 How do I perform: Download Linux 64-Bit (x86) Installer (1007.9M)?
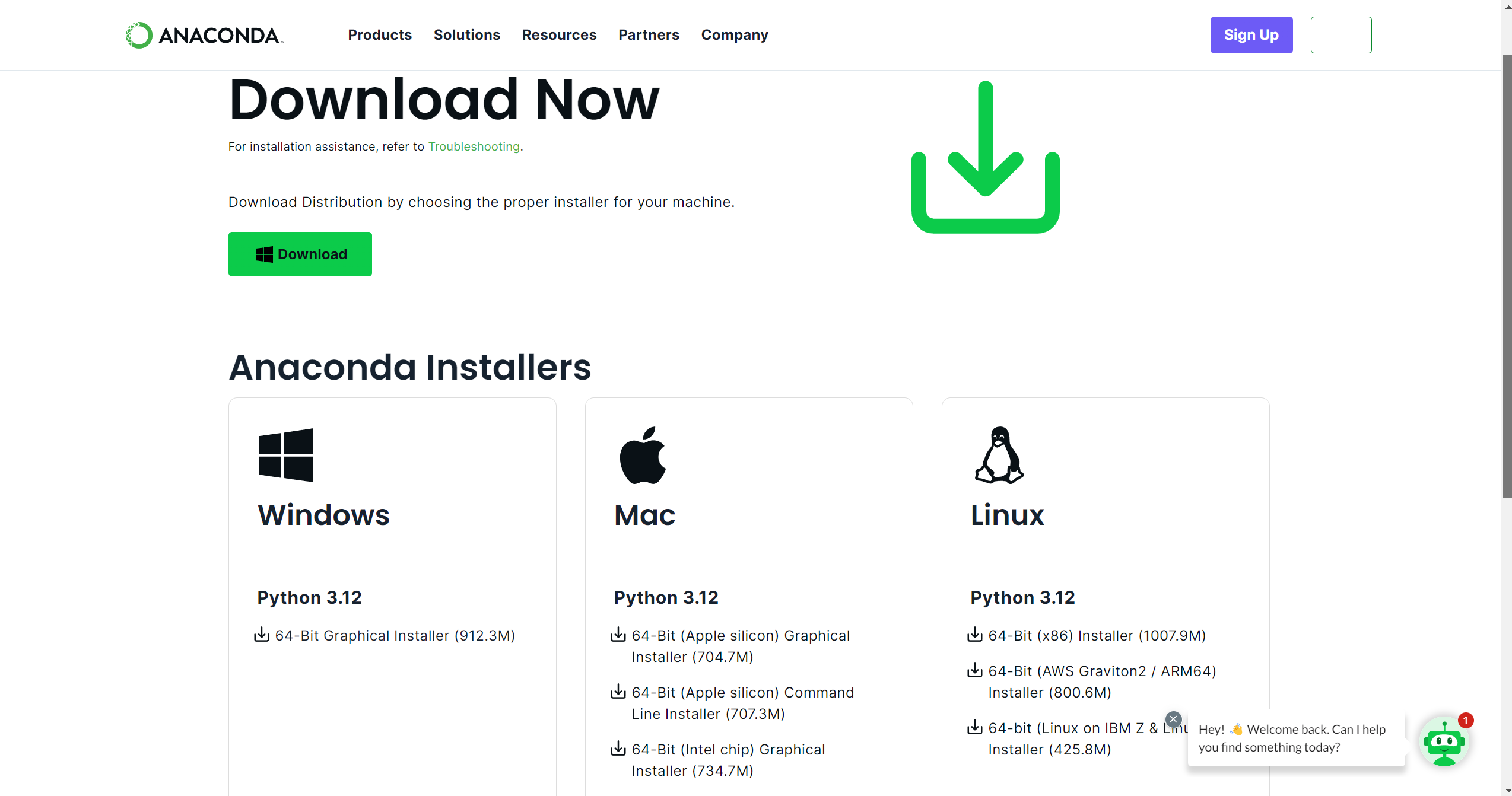click(x=1097, y=635)
